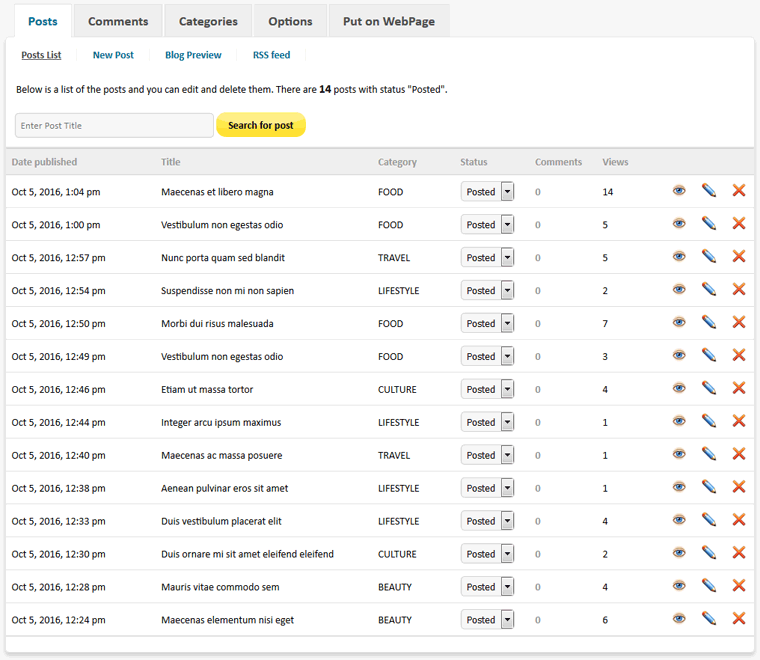
Task: Click the Search for post button
Action: (261, 125)
